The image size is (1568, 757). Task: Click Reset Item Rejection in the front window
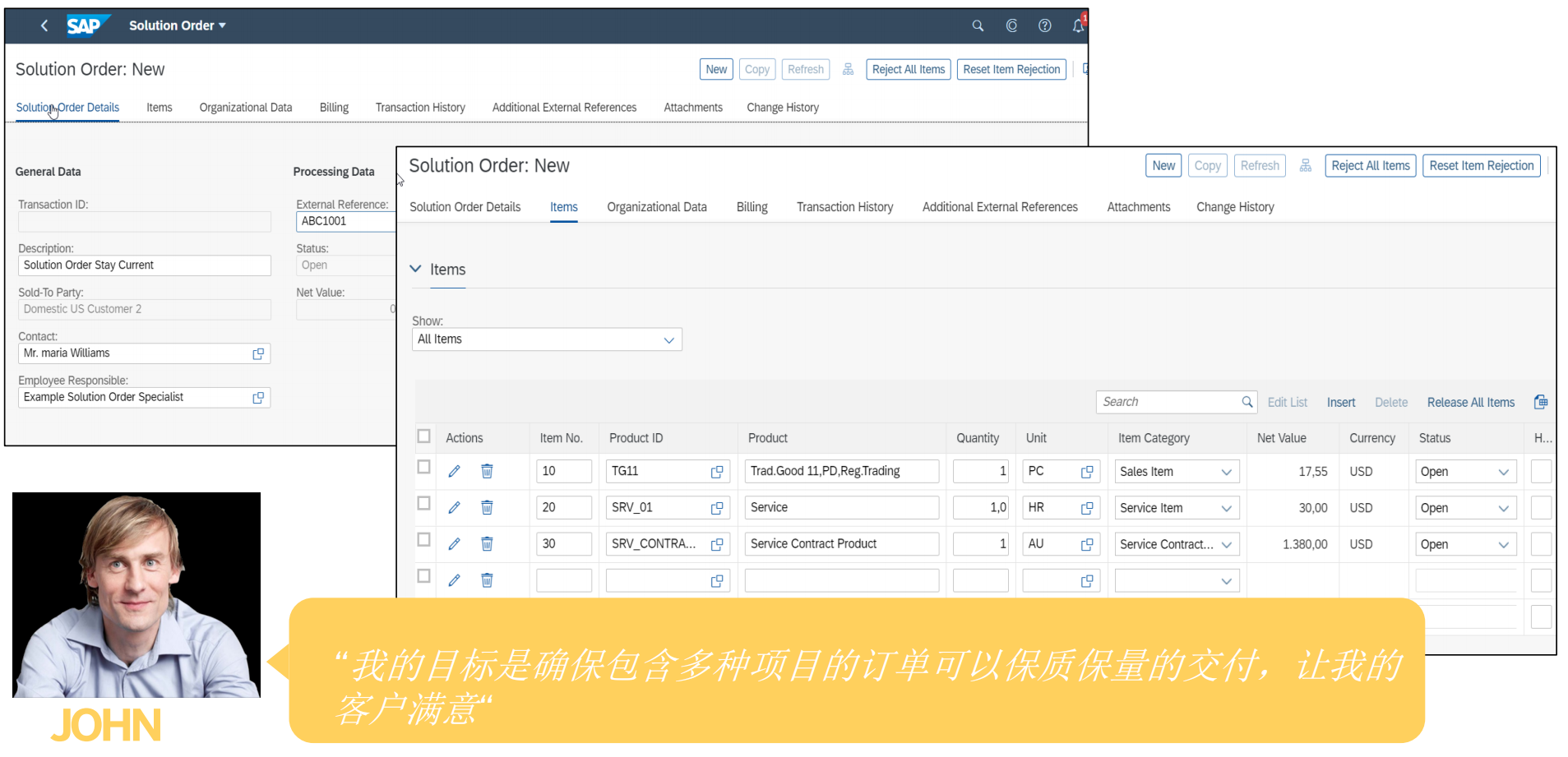coord(1482,165)
